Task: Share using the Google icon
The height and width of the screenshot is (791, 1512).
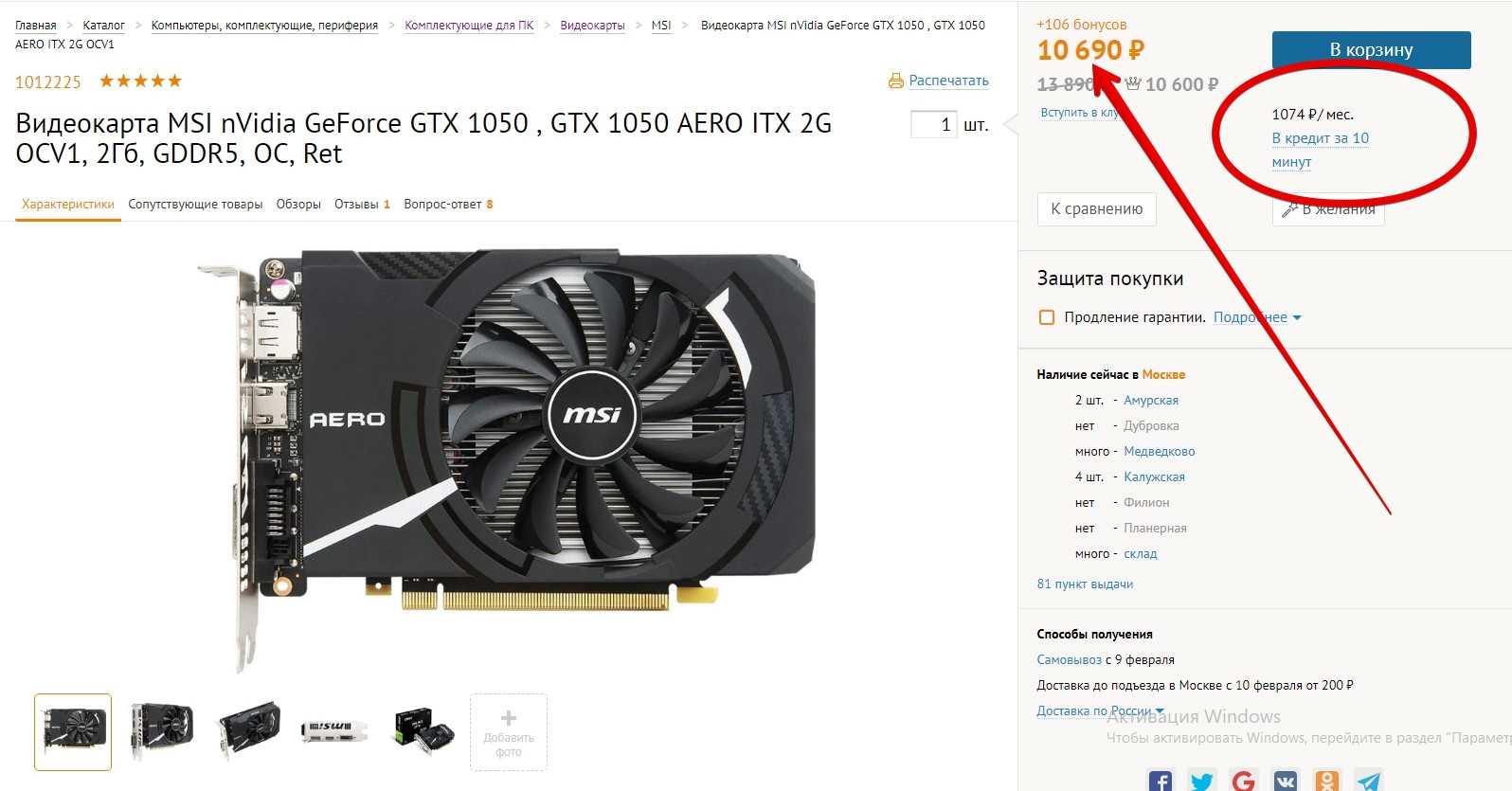Action: coord(1243,781)
